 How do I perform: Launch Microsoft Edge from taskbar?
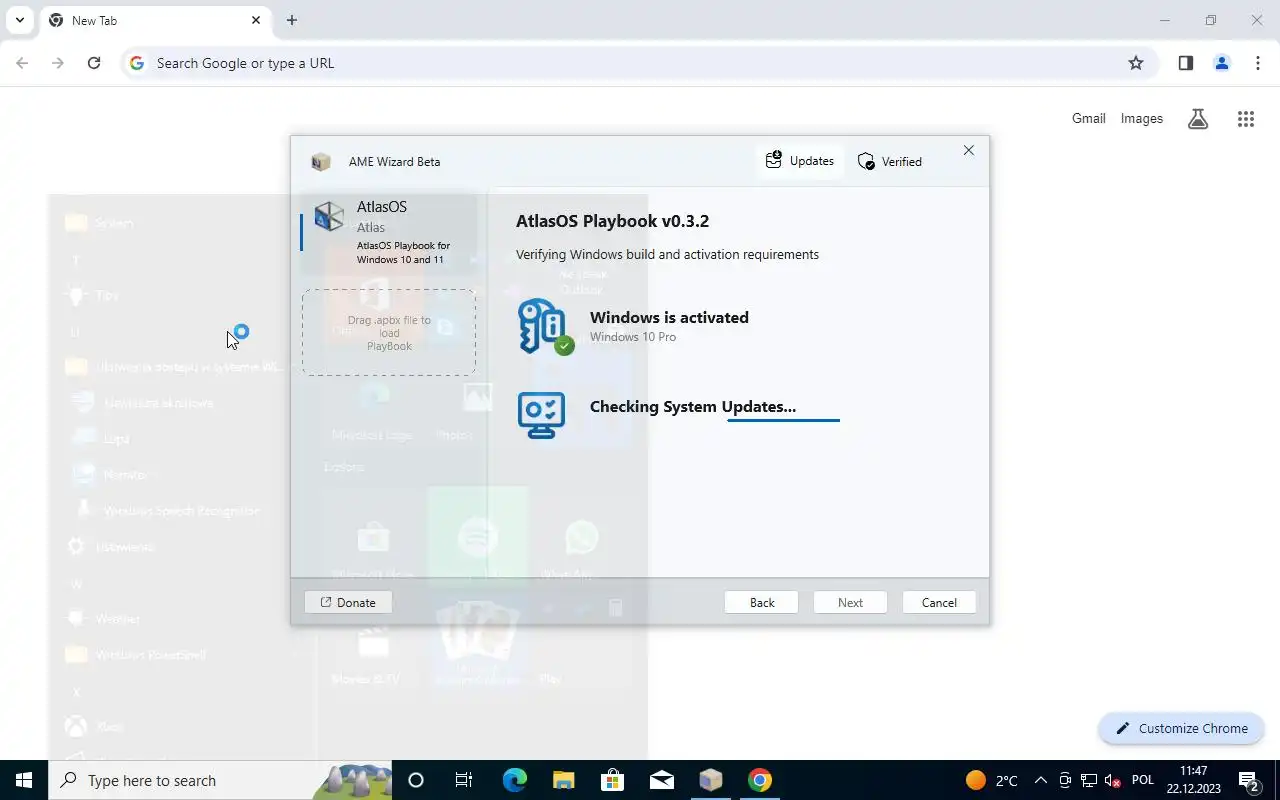pos(514,780)
